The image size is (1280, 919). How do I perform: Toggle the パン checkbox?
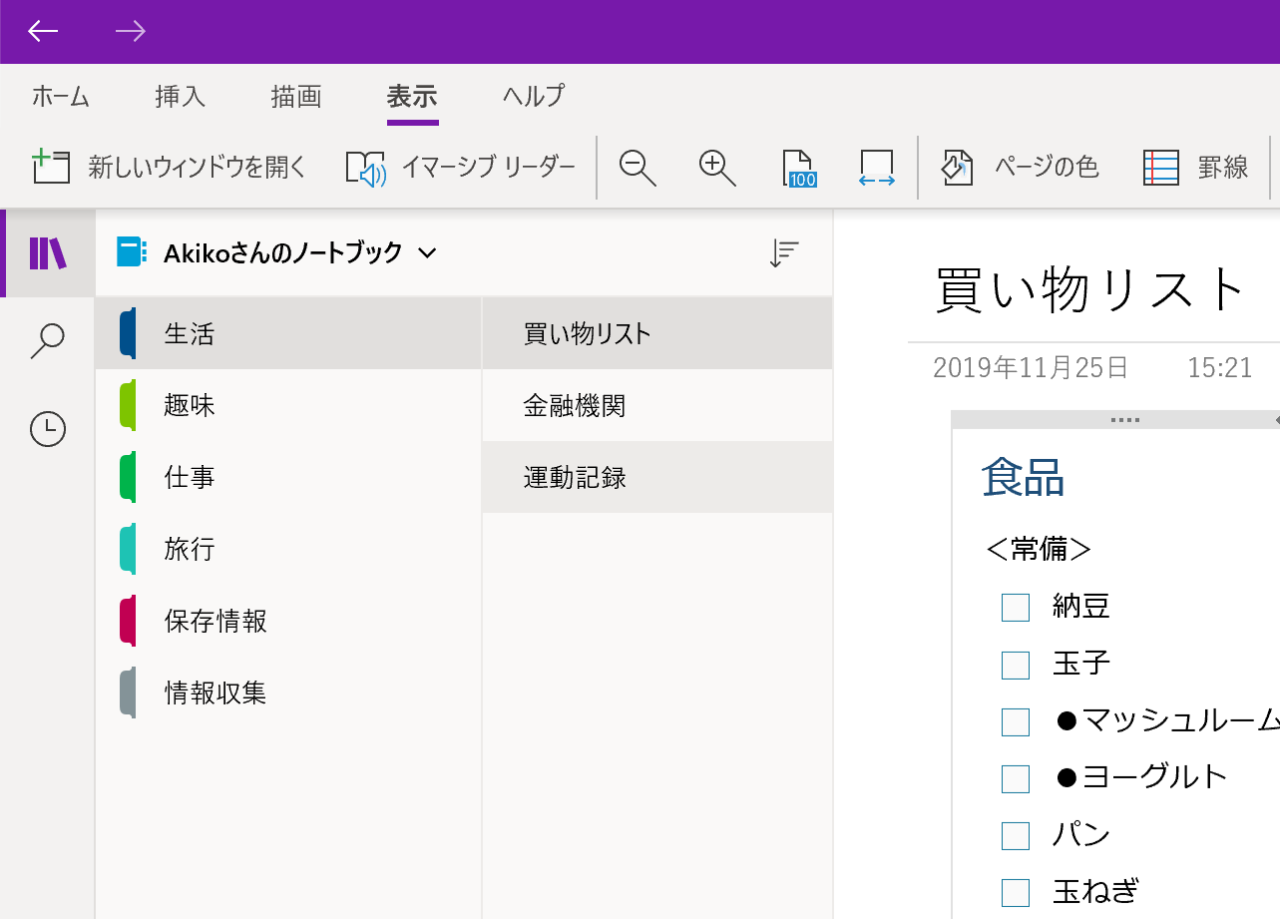pos(1015,835)
